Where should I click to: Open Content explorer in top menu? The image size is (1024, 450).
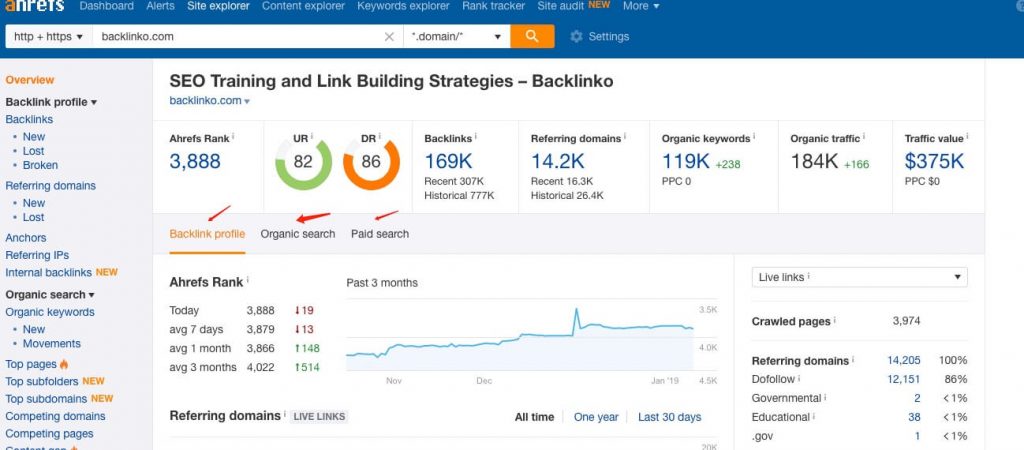pyautogui.click(x=303, y=6)
